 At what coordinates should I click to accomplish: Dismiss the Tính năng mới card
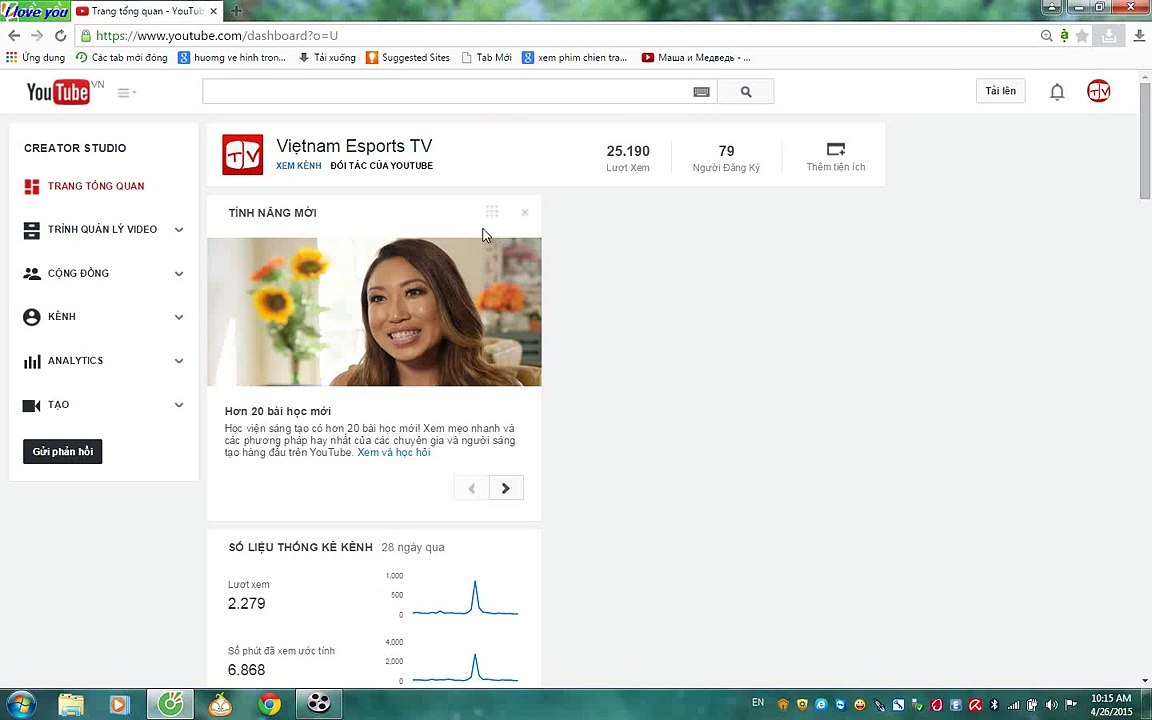525,212
